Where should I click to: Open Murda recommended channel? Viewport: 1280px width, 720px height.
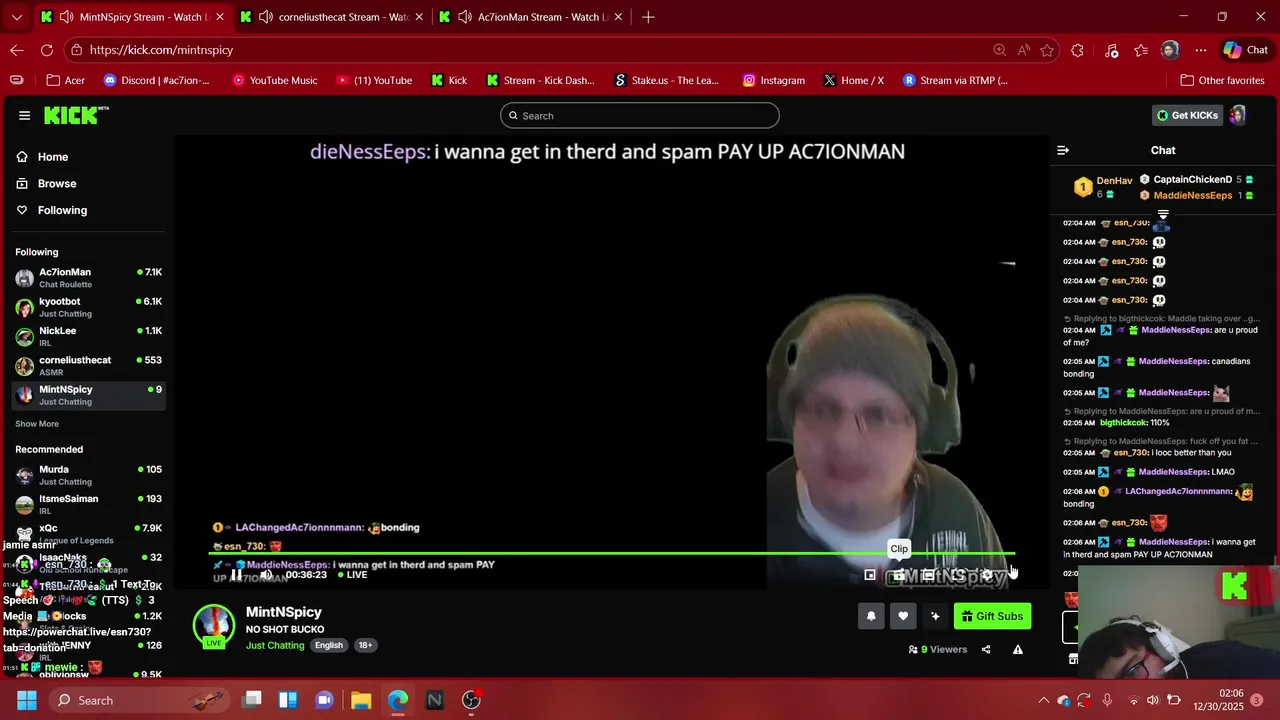tap(88, 475)
